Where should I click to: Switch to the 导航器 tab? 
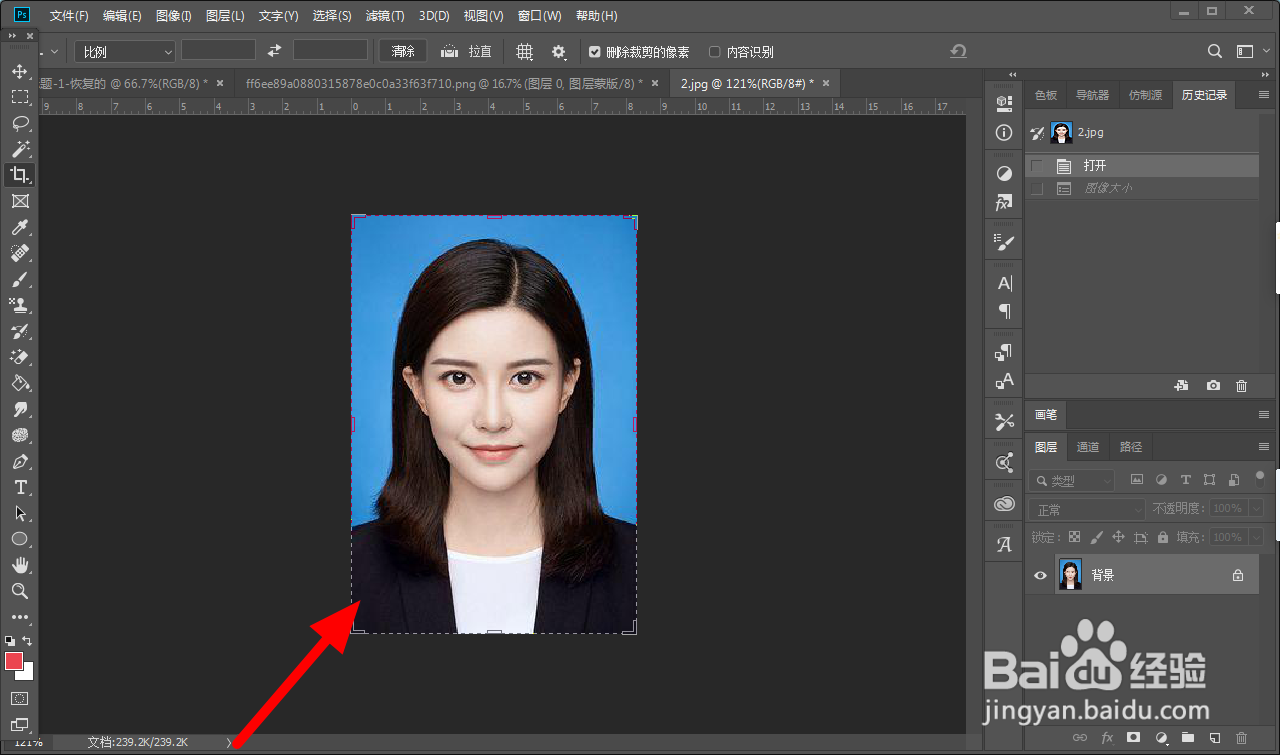click(x=1092, y=95)
